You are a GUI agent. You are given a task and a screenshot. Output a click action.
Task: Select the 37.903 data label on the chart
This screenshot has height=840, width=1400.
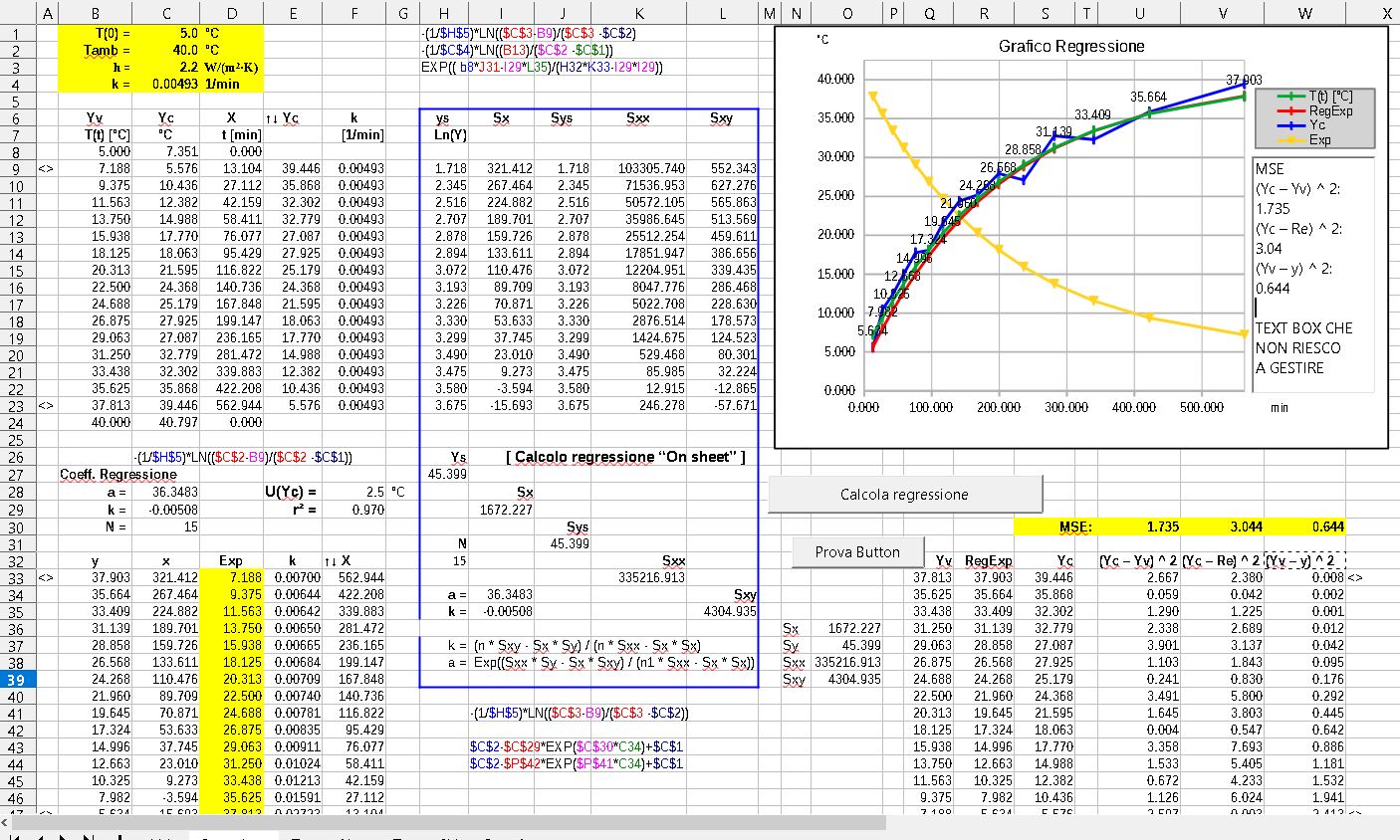[x=1244, y=80]
